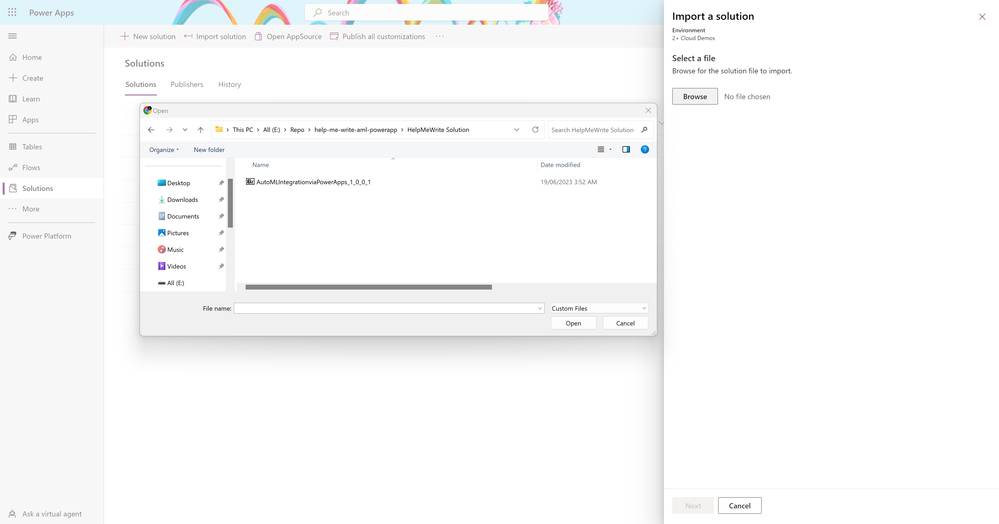Click the navigation pane vertical scrollbar

point(230,203)
